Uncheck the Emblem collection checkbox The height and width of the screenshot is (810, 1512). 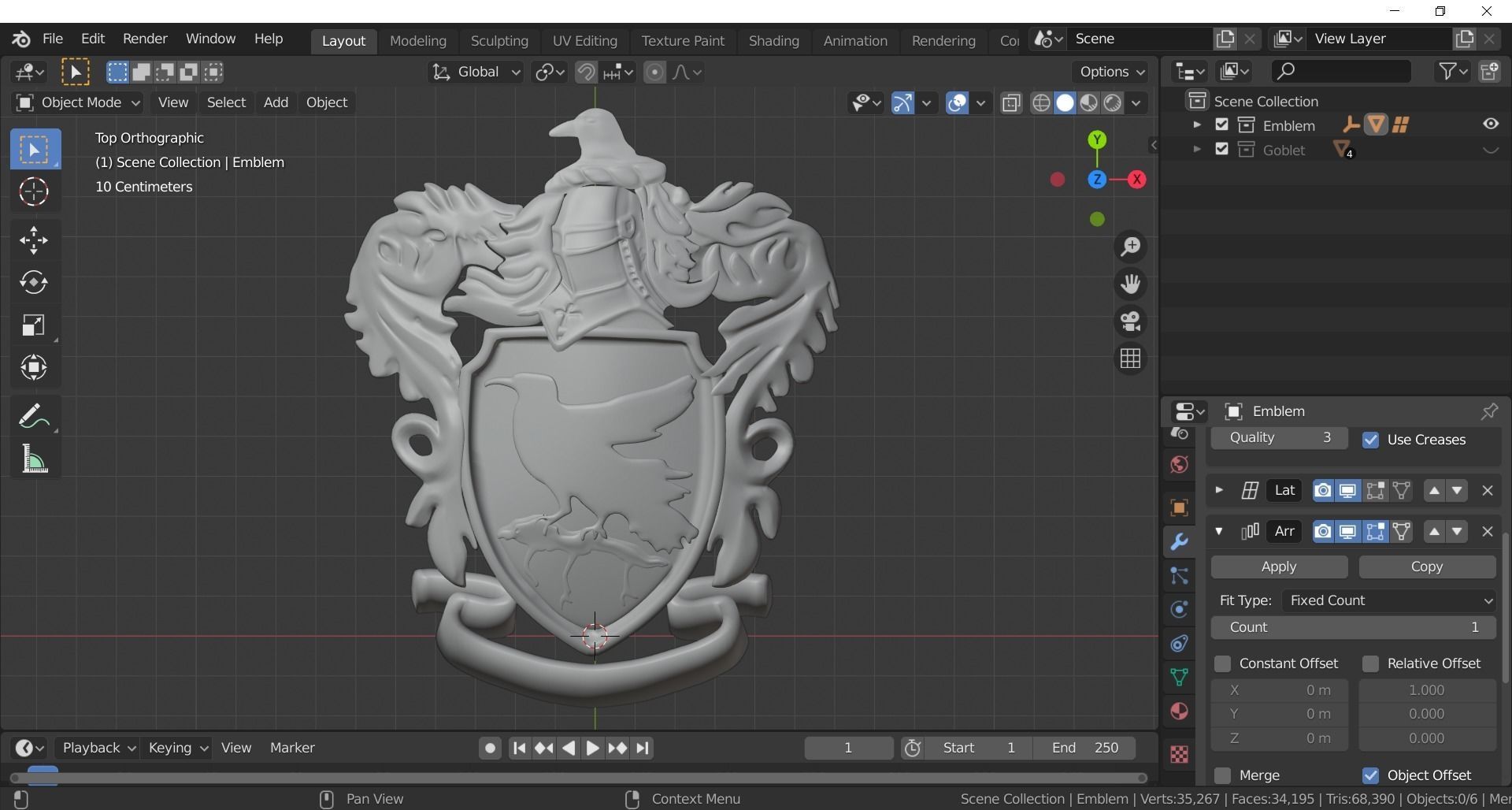coord(1221,124)
